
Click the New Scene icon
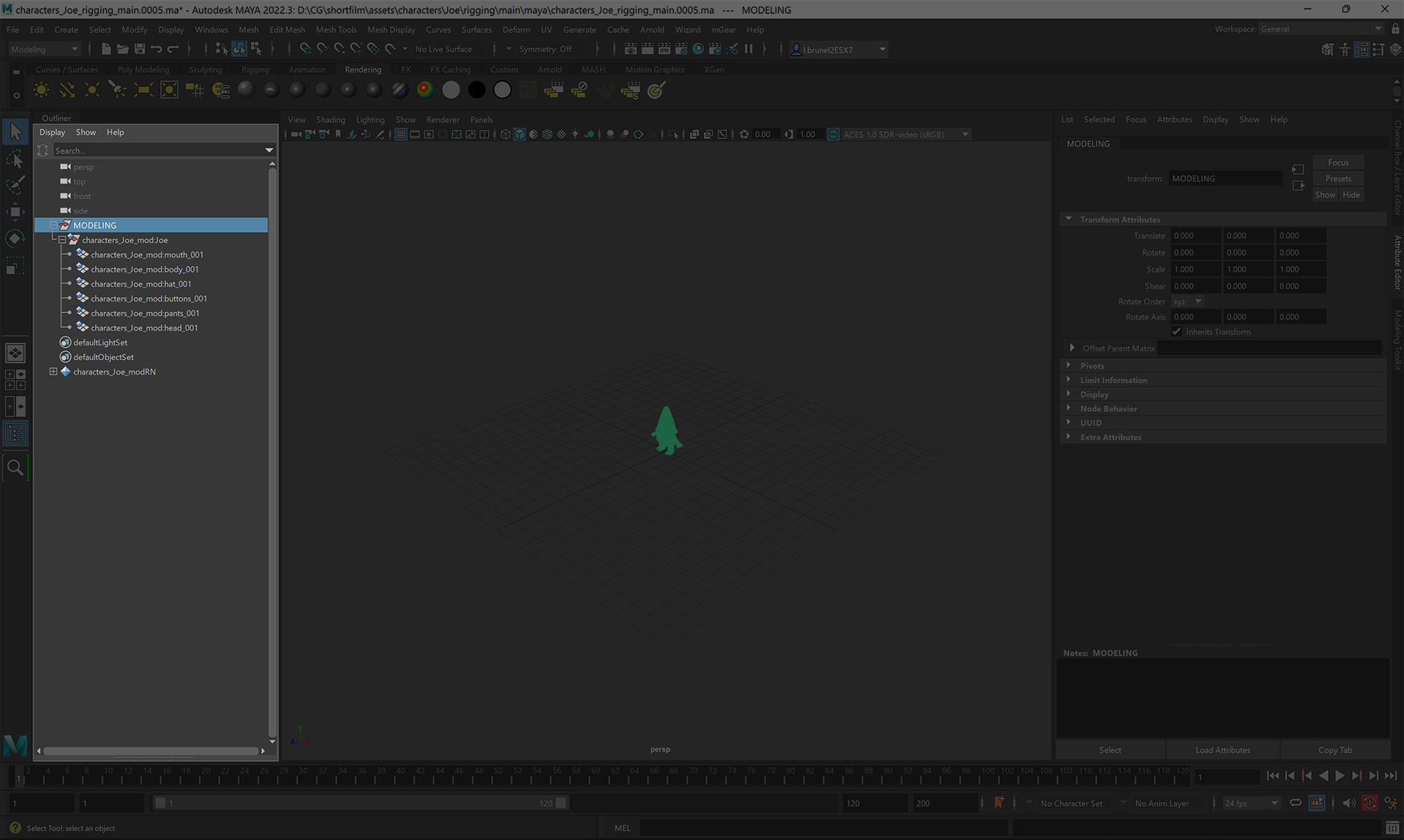(106, 49)
